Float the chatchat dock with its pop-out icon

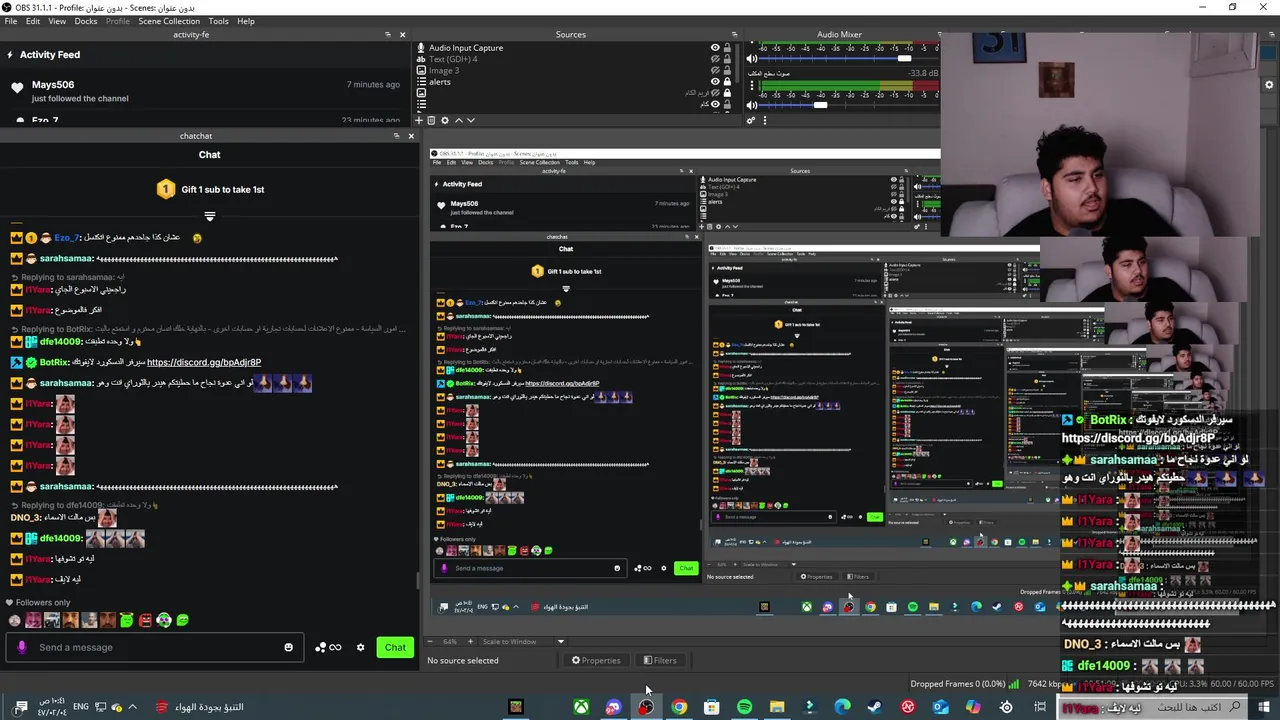396,136
